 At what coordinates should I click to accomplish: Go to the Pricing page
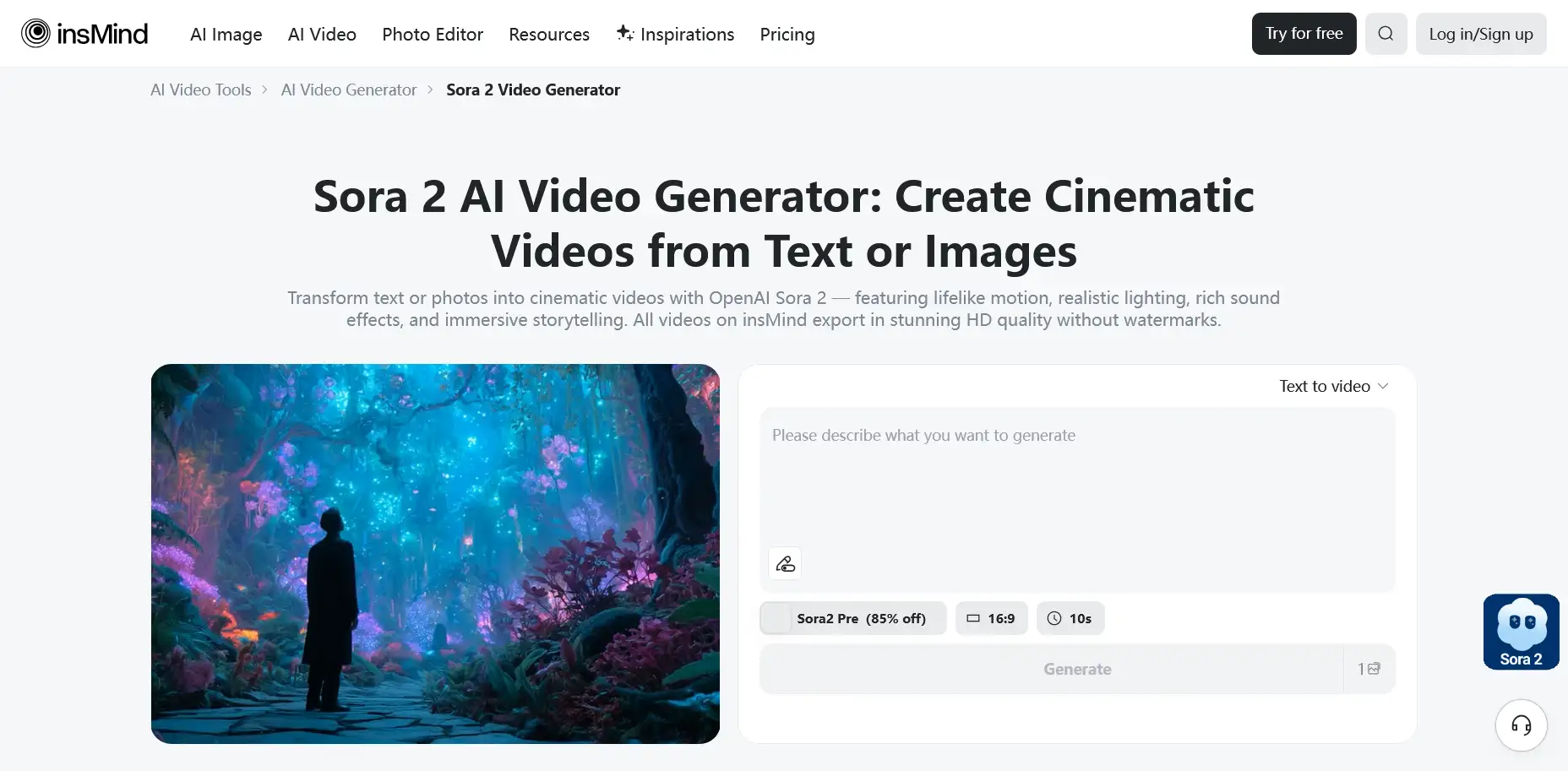tap(787, 35)
